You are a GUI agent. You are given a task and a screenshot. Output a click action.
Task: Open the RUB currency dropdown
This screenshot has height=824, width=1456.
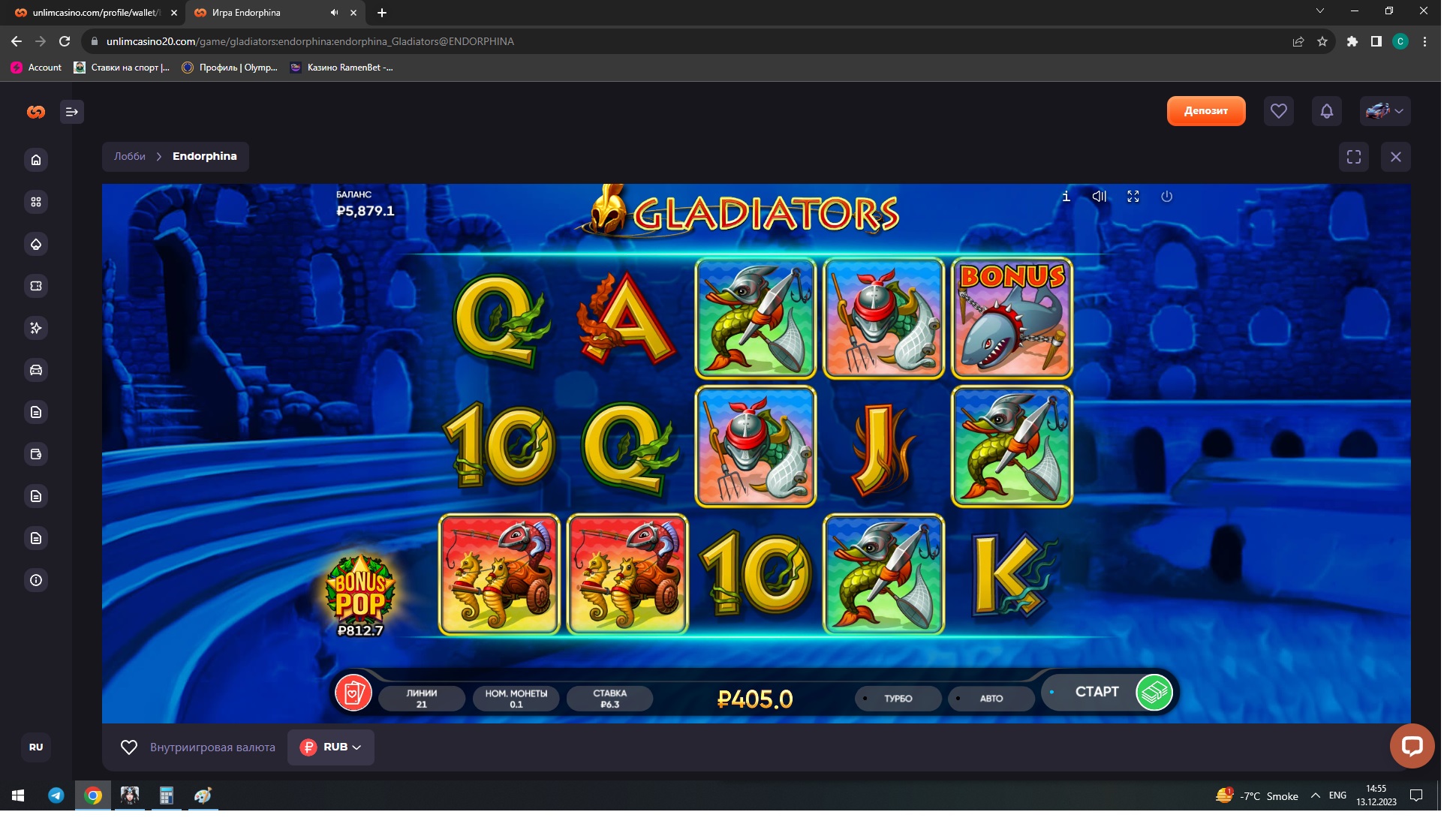coord(331,747)
